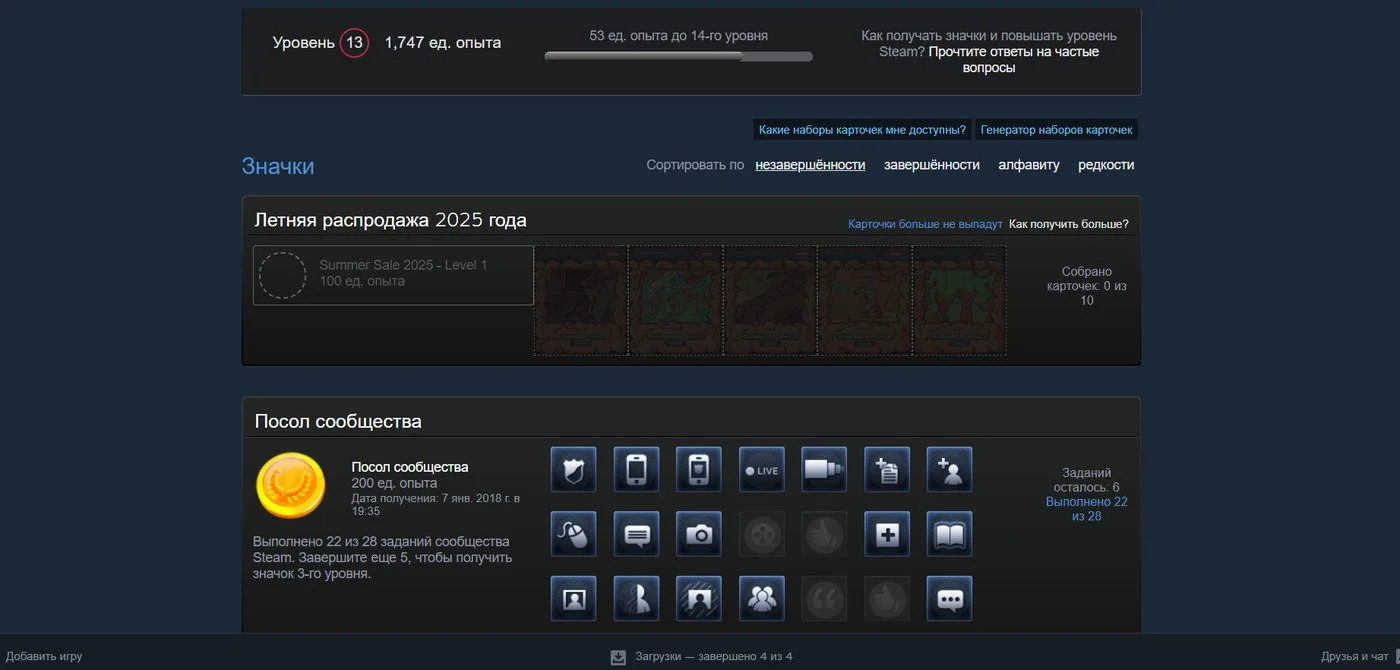Click the video camera task icon
Screen dimensions: 1400x670
[x=824, y=469]
